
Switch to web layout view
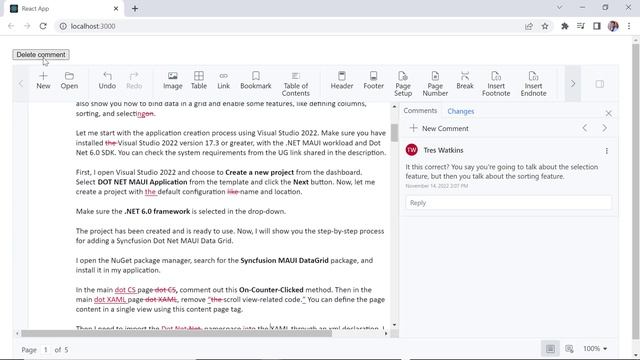coord(569,349)
